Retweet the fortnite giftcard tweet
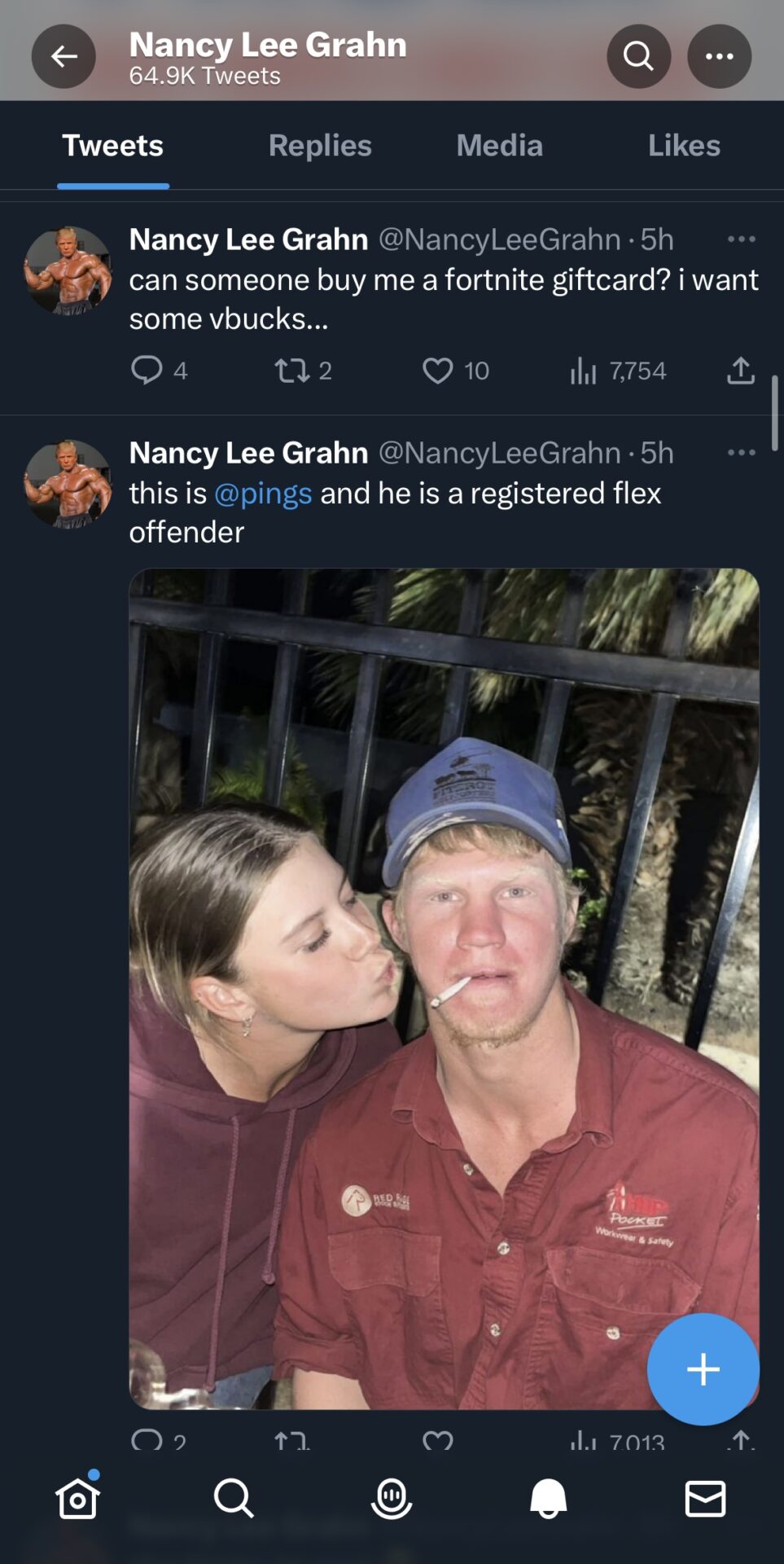Screen dimensions: 784x1564 tap(292, 371)
